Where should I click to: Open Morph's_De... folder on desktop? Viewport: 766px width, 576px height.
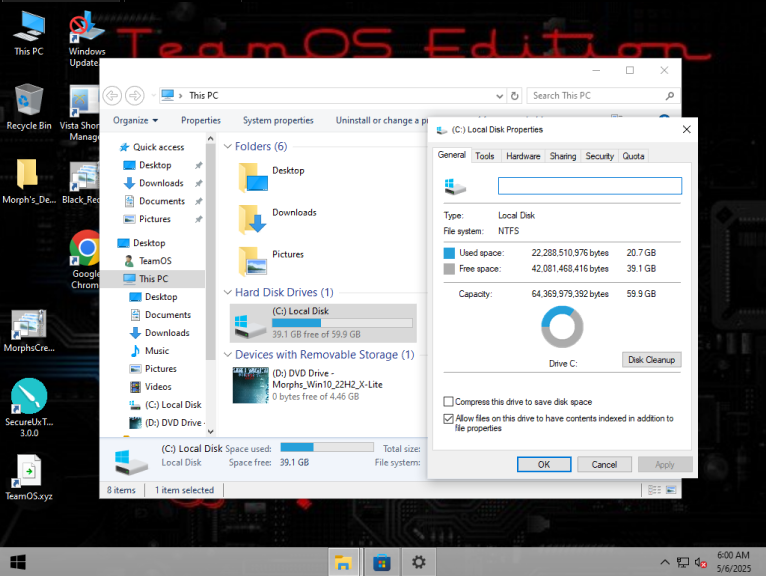click(28, 181)
